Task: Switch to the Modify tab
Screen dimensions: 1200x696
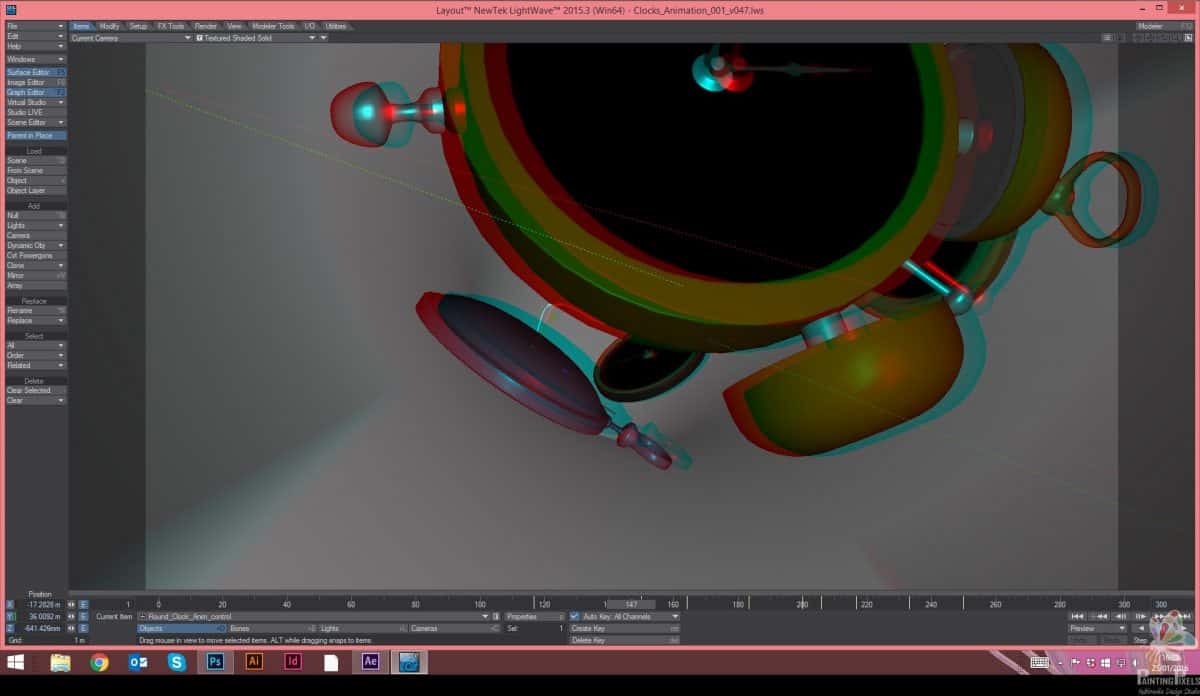Action: 109,26
